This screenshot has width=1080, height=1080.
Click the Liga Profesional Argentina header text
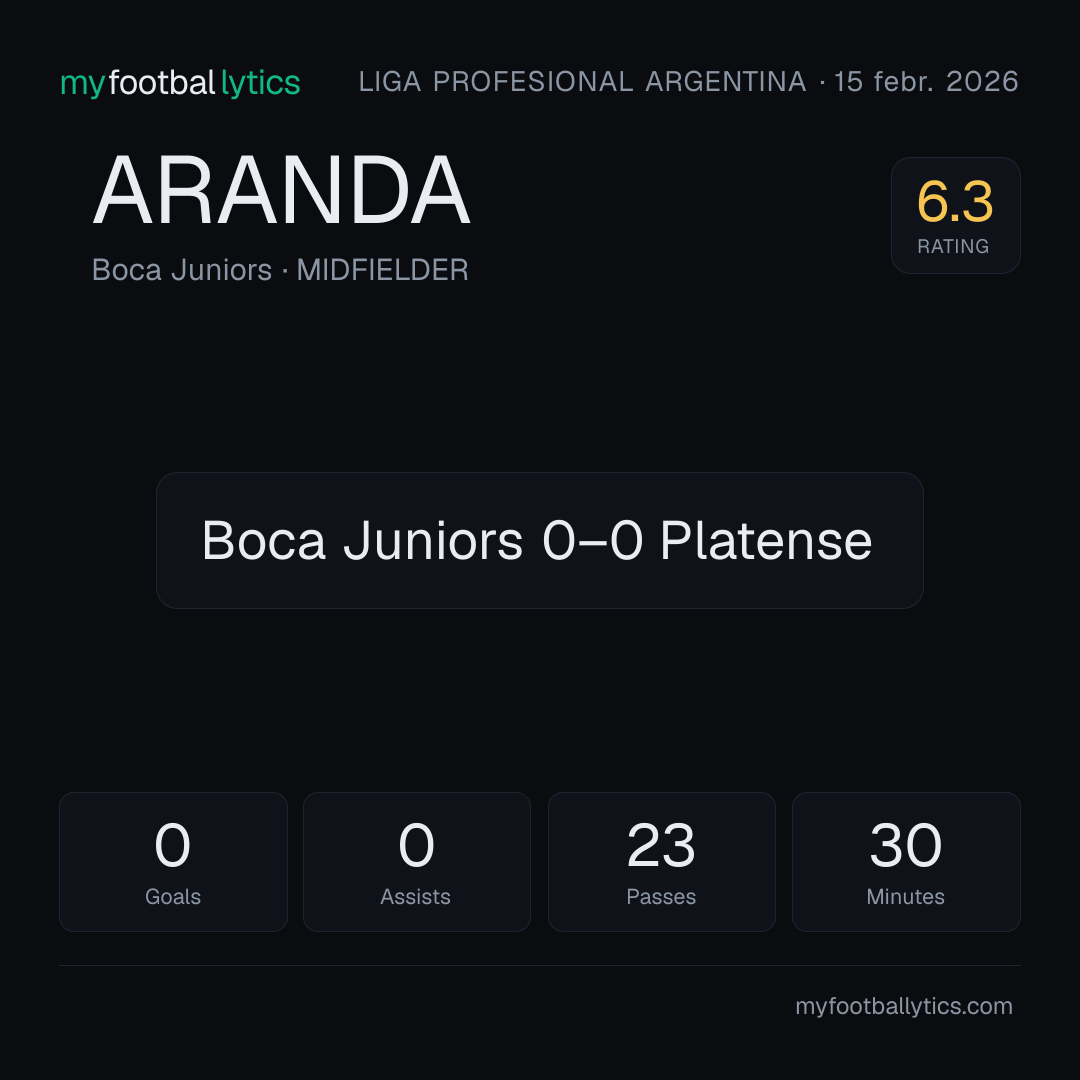coord(582,82)
